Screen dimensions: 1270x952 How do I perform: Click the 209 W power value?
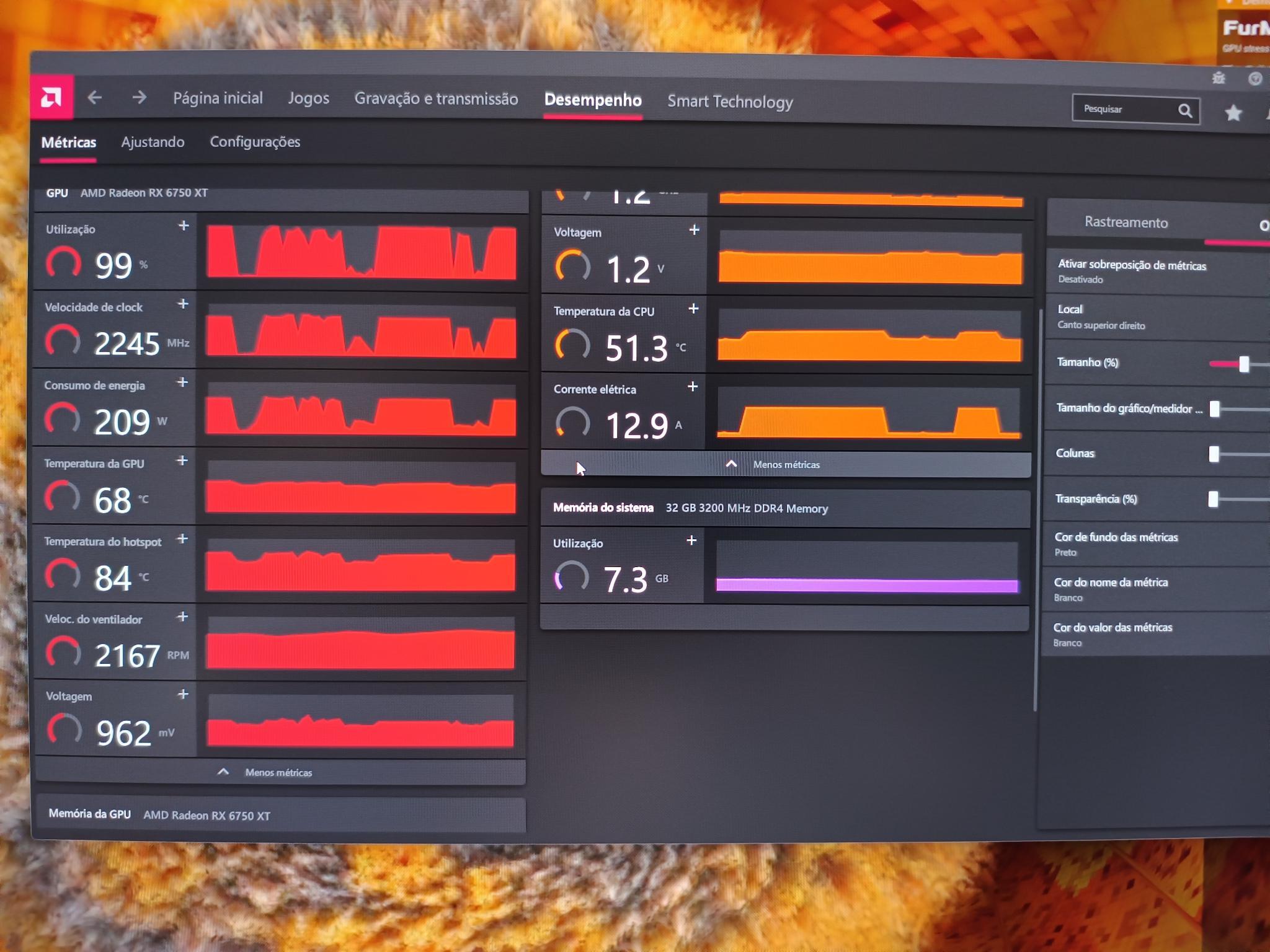[122, 422]
